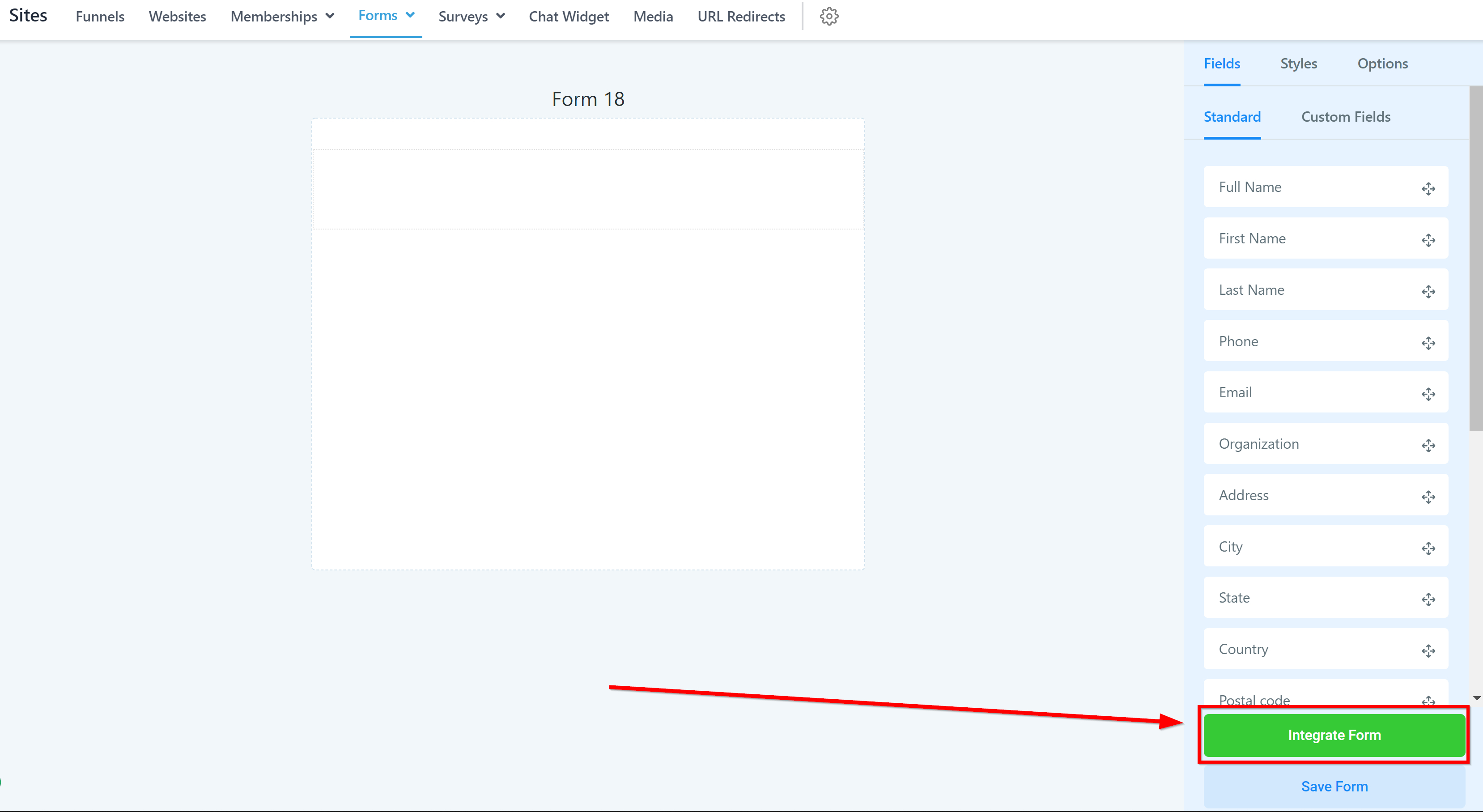
Task: Click the Form 18 title text
Action: pyautogui.click(x=588, y=99)
